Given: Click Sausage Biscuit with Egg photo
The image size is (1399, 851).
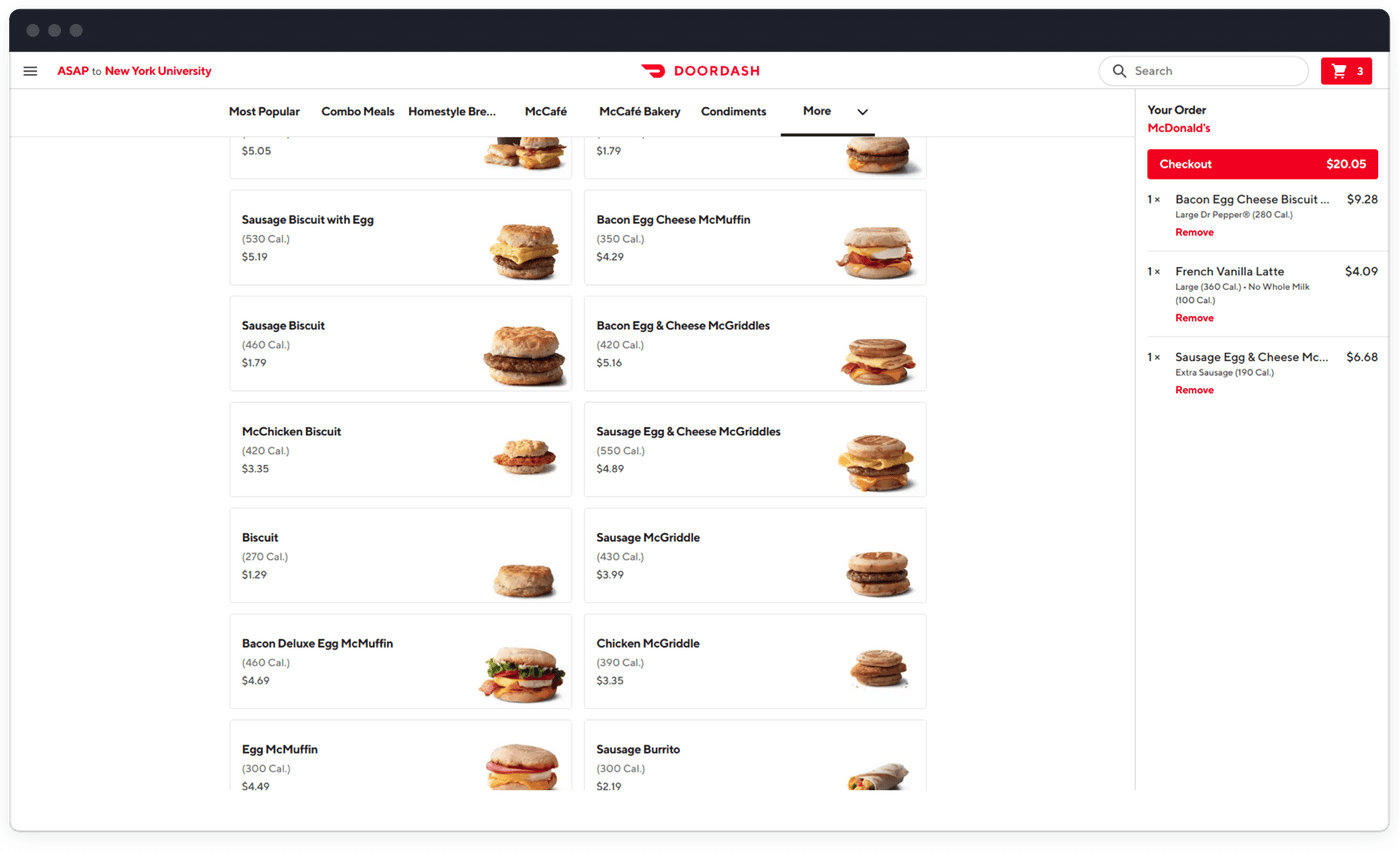Looking at the screenshot, I should 524,251.
